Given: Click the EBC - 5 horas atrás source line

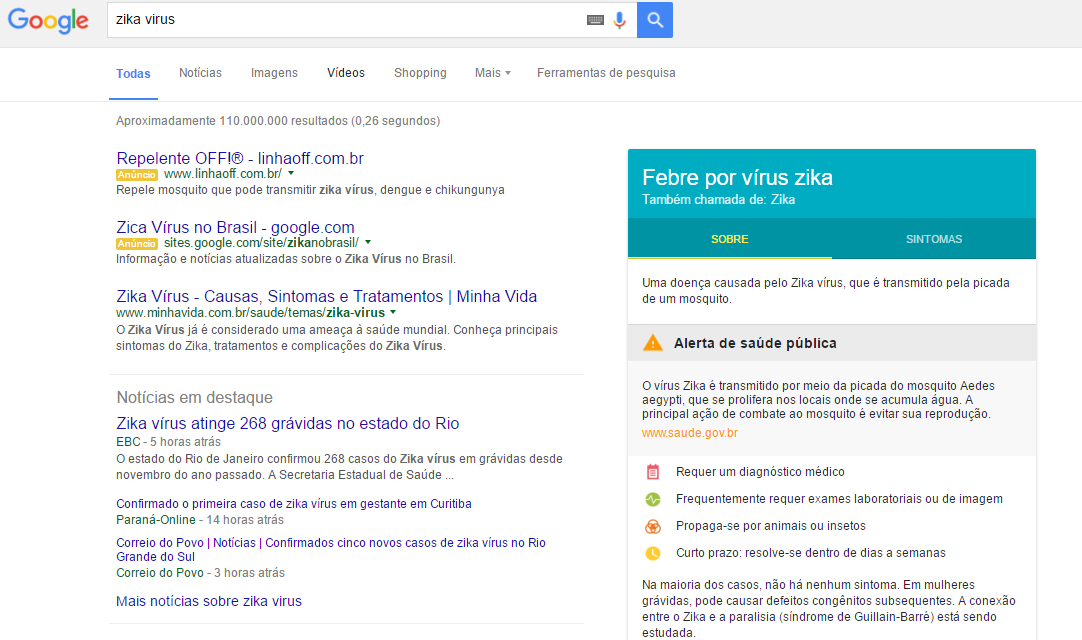Looking at the screenshot, I should tap(168, 442).
